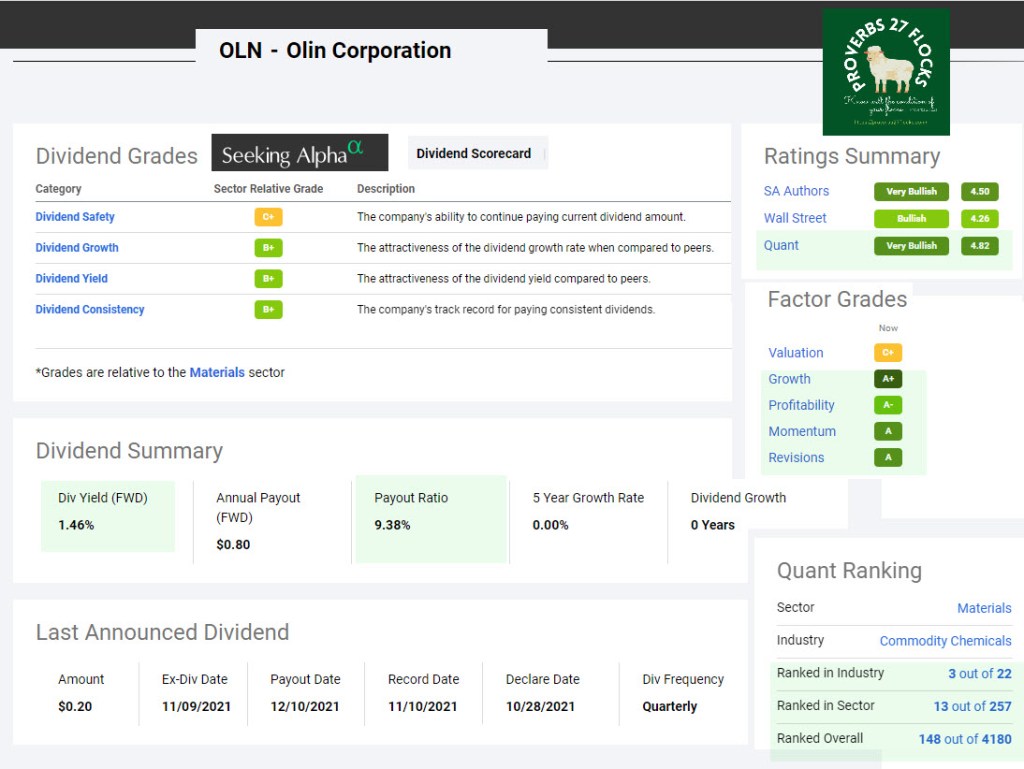The height and width of the screenshot is (769, 1024).
Task: Open the Momentum factor grade link
Action: point(802,431)
